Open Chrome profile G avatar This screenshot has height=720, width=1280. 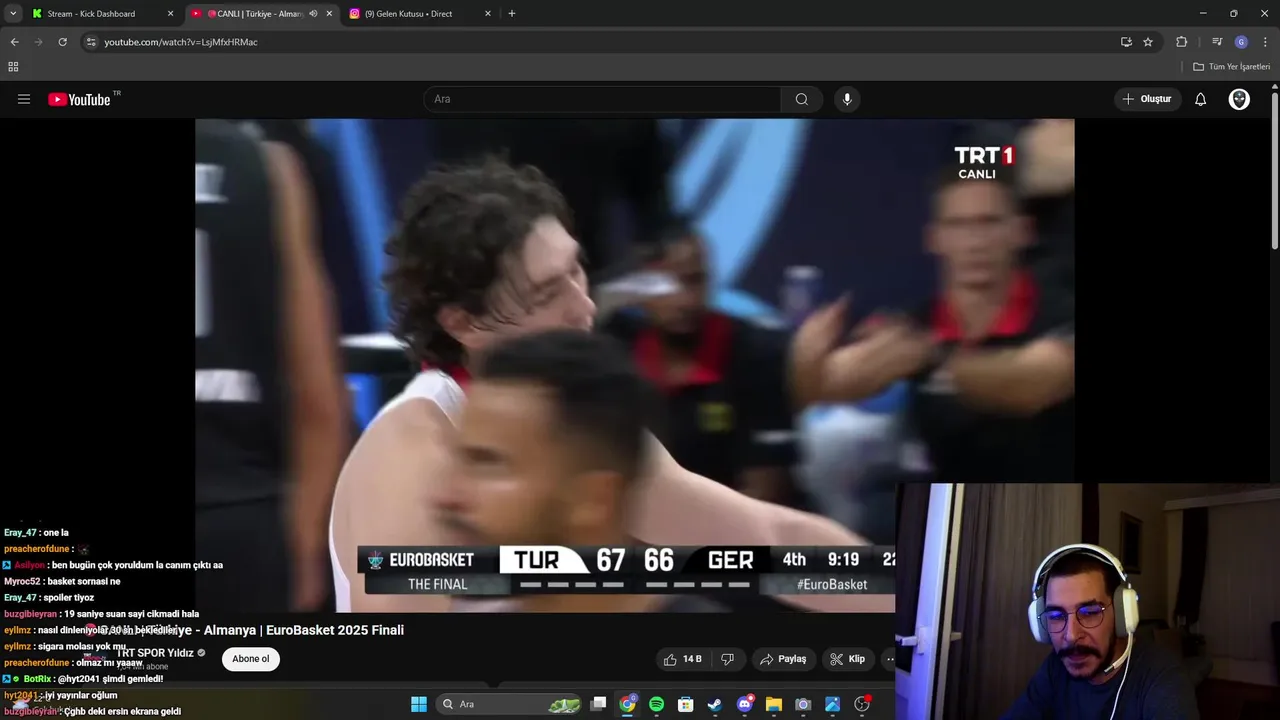(1241, 42)
